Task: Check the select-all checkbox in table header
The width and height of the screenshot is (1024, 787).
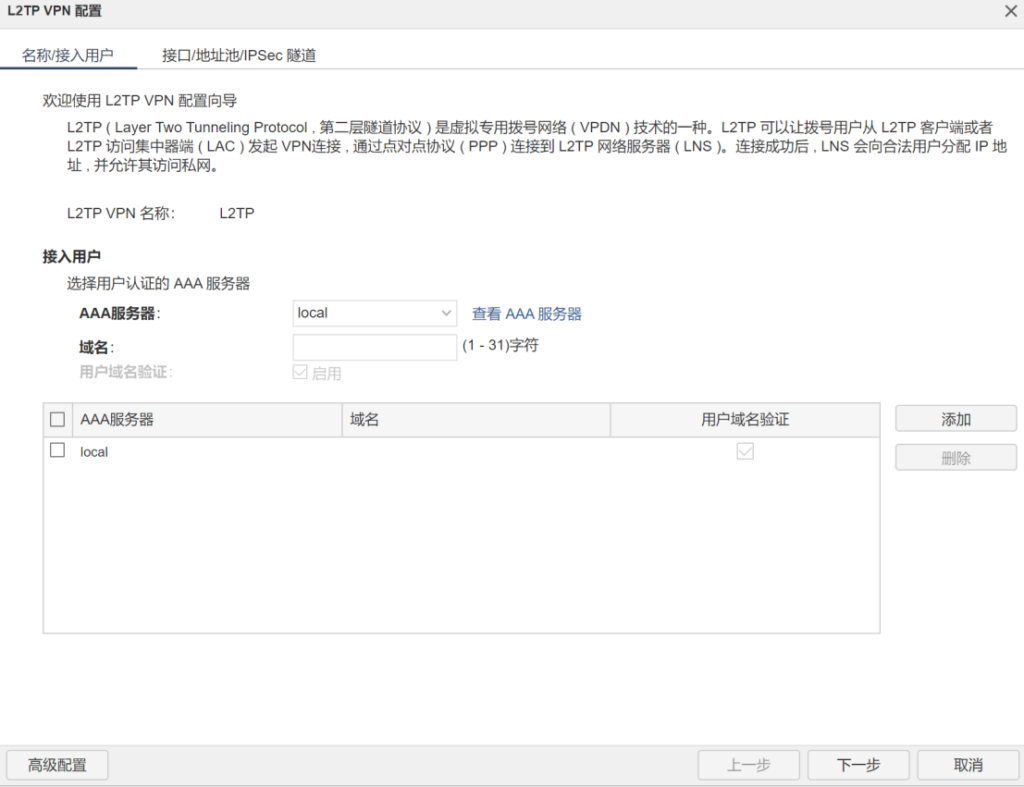Action: tap(57, 419)
